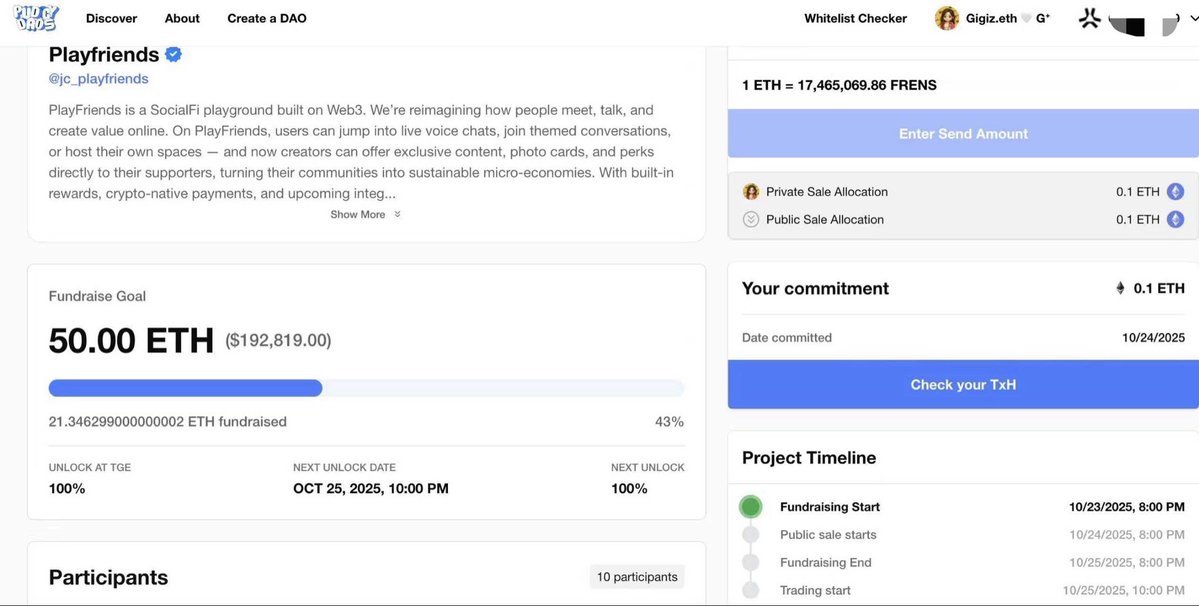Click the Pudgy DAOs logo

(x=38, y=18)
